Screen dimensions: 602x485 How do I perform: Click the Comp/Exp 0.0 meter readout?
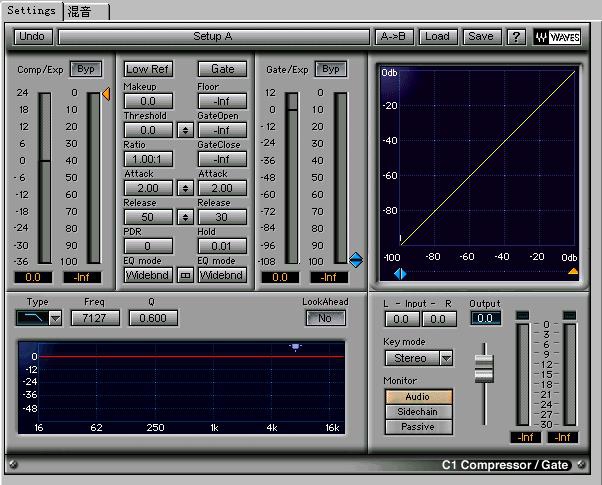[x=33, y=277]
